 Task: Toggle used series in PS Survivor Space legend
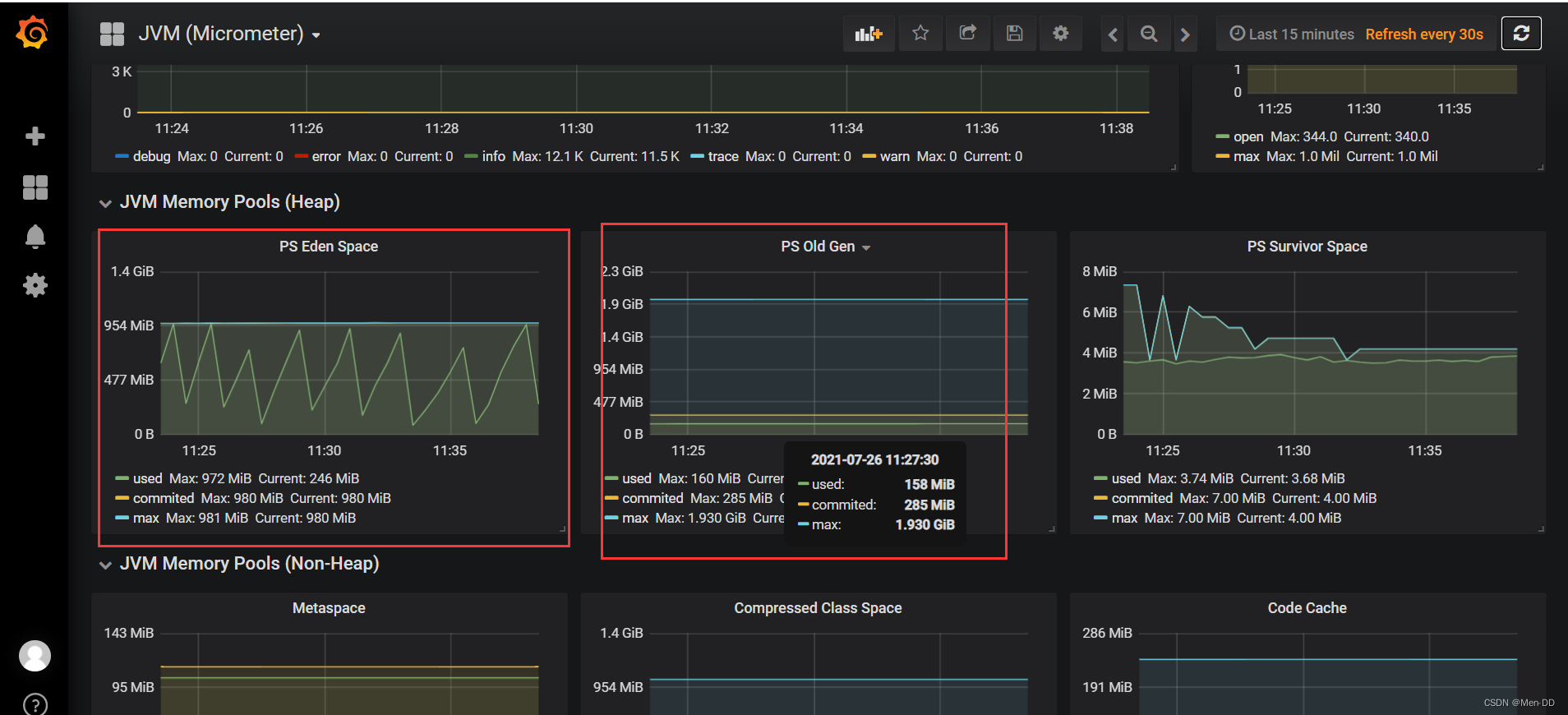tap(1126, 478)
